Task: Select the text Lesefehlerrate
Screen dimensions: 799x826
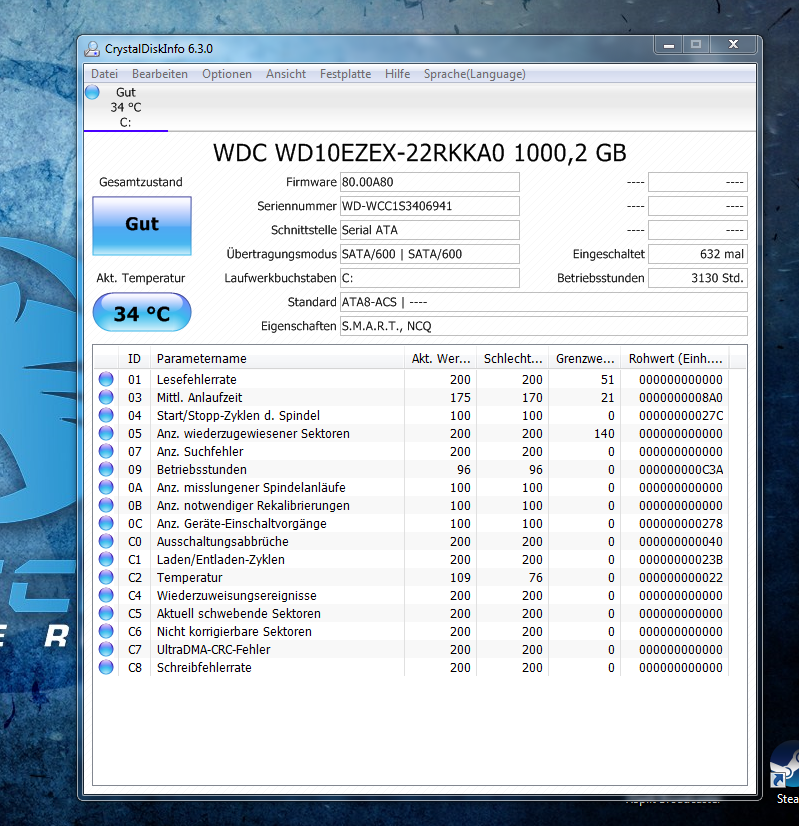Action: [x=196, y=379]
